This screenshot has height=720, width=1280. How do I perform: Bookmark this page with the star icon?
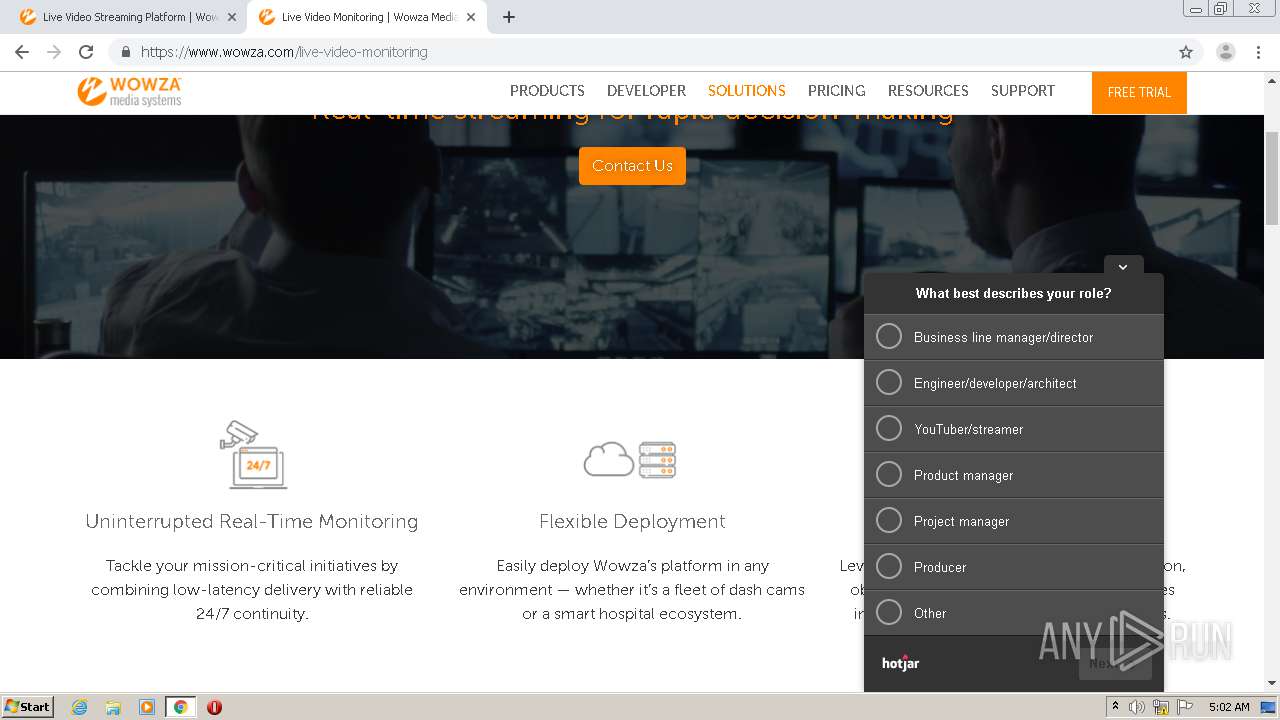tap(1186, 52)
